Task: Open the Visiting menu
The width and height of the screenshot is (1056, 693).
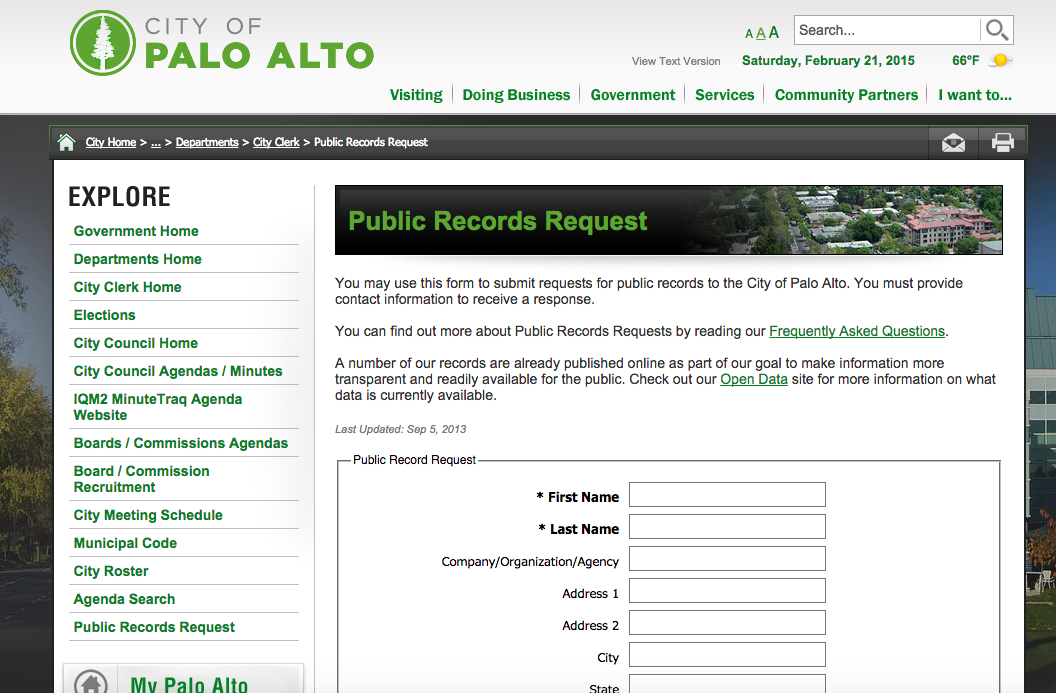Action: pyautogui.click(x=416, y=95)
